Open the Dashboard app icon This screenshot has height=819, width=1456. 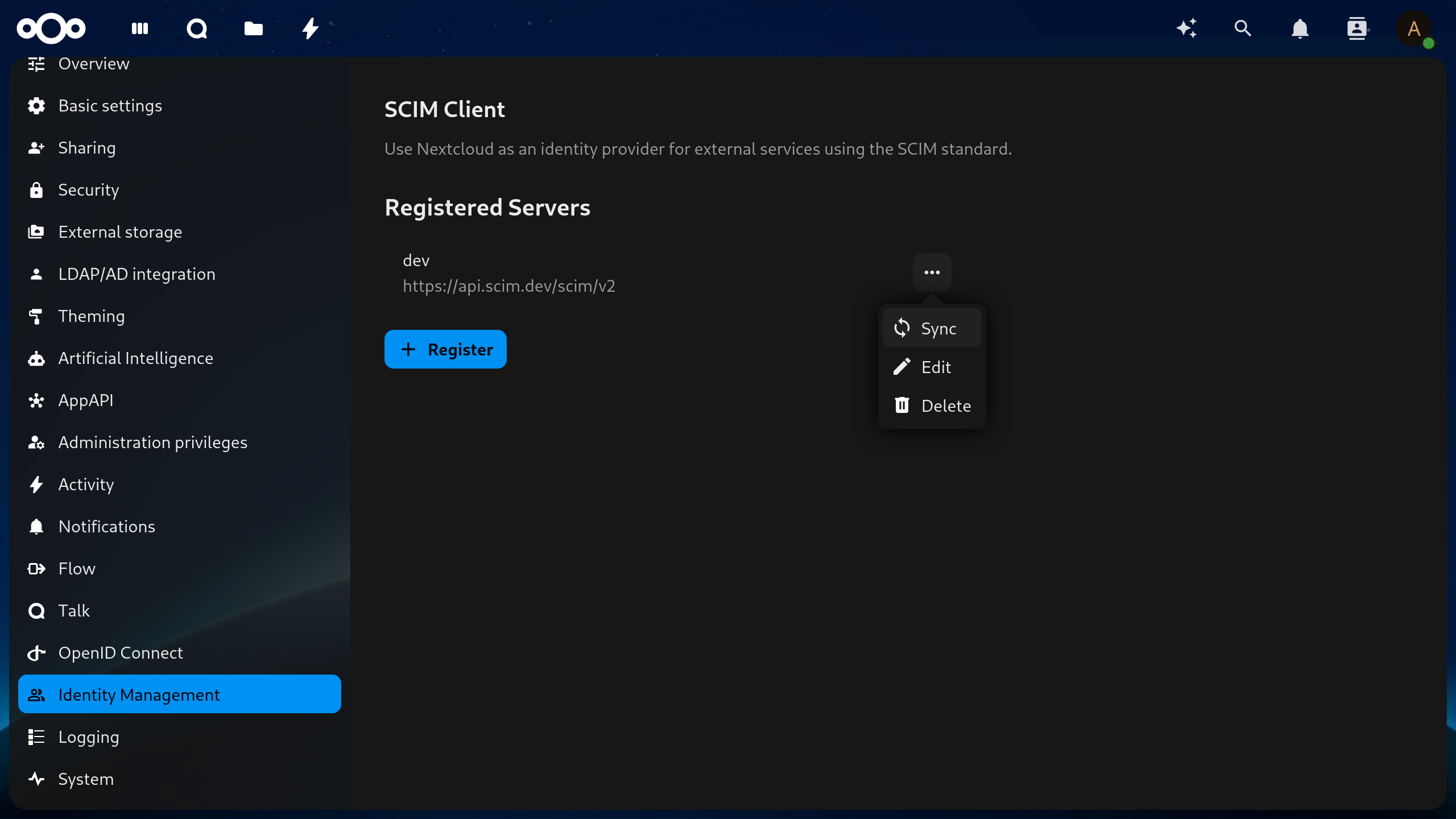(x=140, y=28)
